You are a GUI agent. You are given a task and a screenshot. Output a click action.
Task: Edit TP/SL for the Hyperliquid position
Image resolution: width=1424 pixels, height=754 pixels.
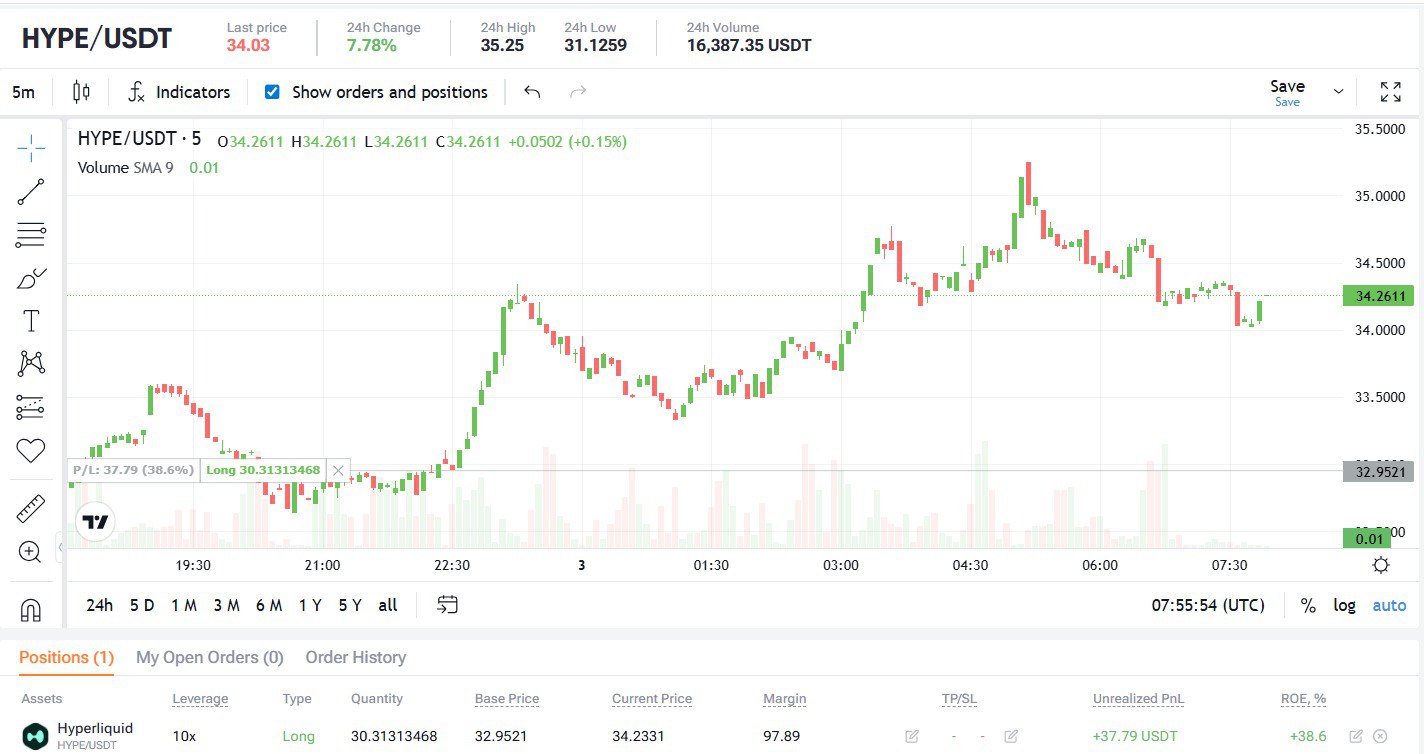pos(1011,736)
